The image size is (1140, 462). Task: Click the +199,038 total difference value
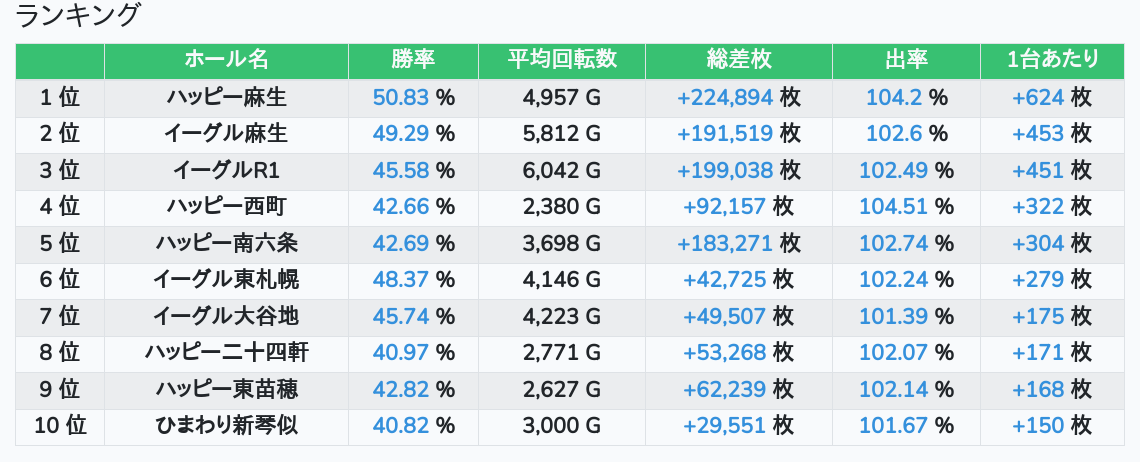[725, 170]
